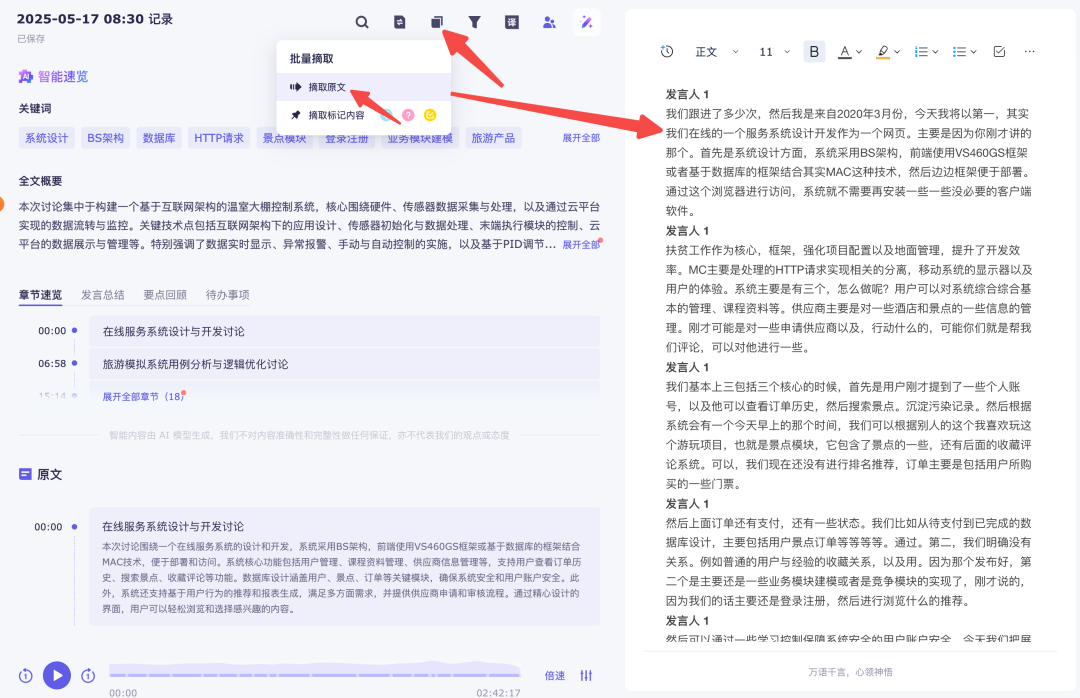The height and width of the screenshot is (698, 1080).
Task: Open the 倍速 playback speed control
Action: [x=555, y=676]
